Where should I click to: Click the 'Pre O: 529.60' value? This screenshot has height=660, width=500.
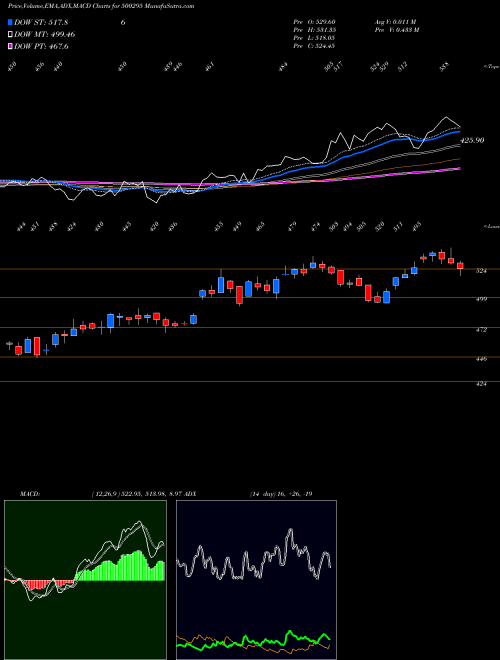pos(314,22)
